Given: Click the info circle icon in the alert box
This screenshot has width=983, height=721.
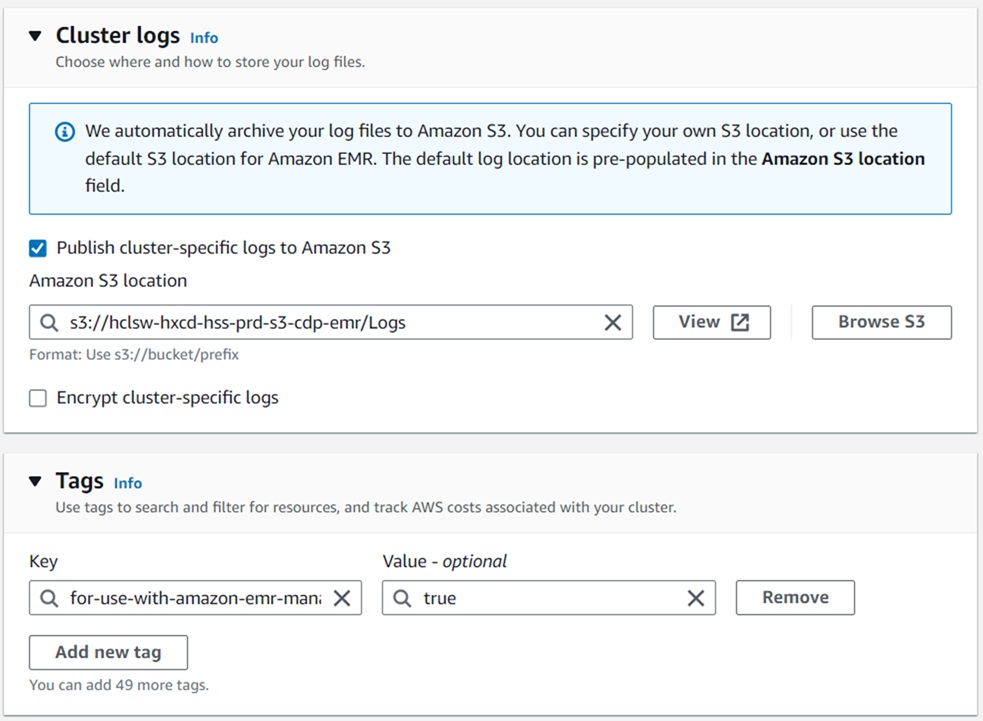Looking at the screenshot, I should pyautogui.click(x=65, y=132).
